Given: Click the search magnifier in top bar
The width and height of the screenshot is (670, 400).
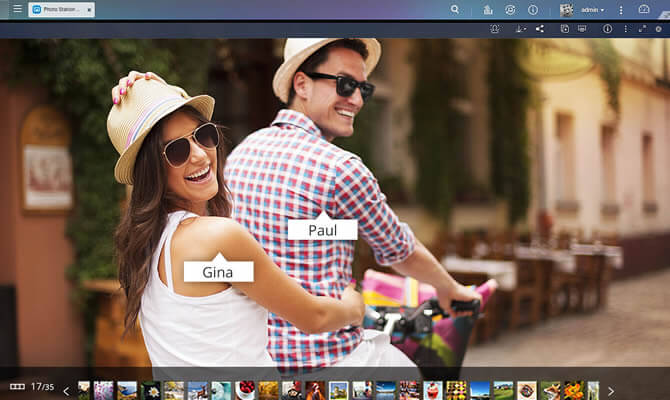Looking at the screenshot, I should [x=455, y=9].
